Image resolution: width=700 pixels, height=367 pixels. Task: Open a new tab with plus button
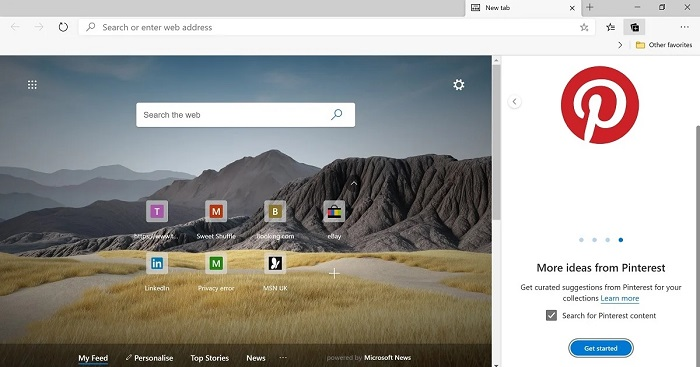point(590,8)
